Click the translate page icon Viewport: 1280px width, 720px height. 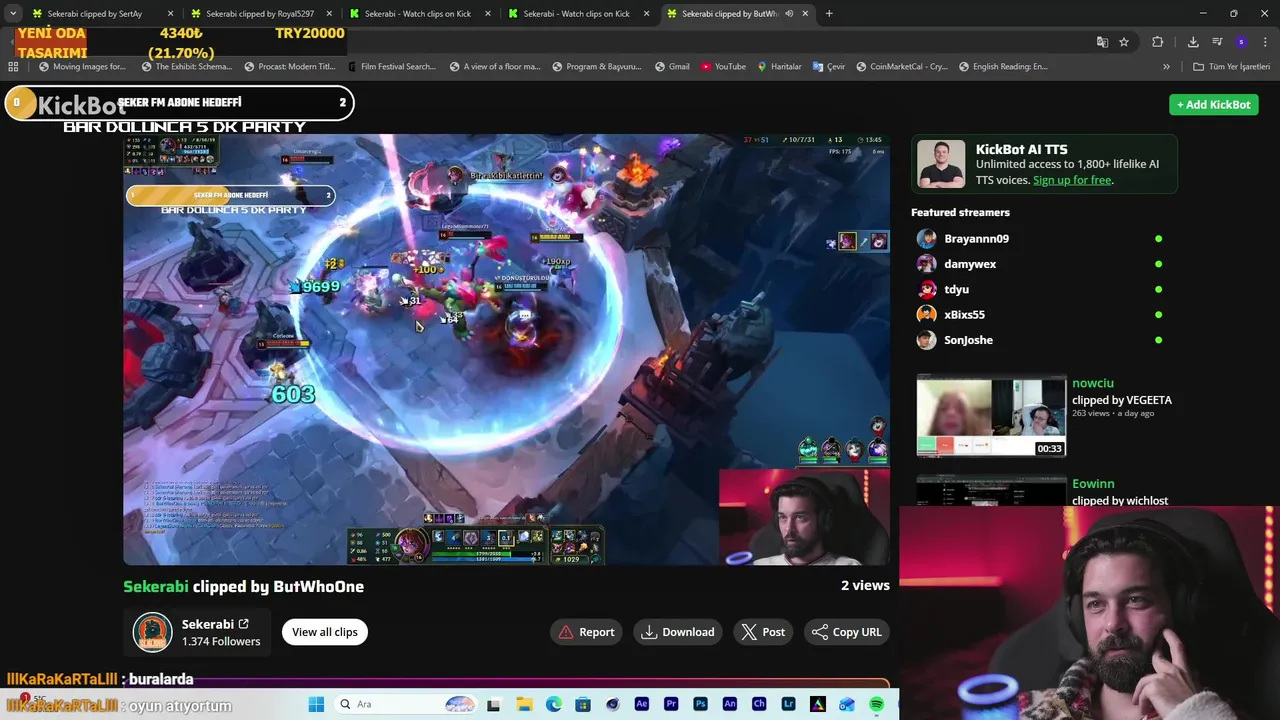(x=1102, y=42)
